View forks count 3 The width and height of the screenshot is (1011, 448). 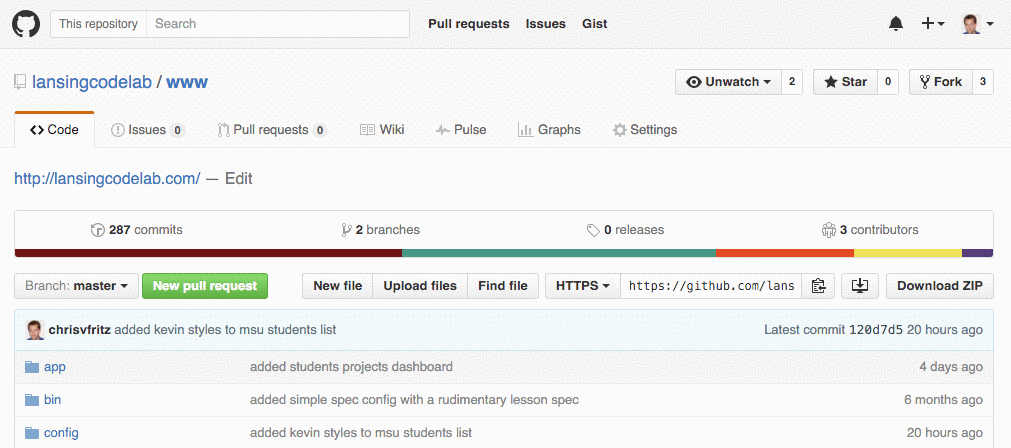pos(983,82)
